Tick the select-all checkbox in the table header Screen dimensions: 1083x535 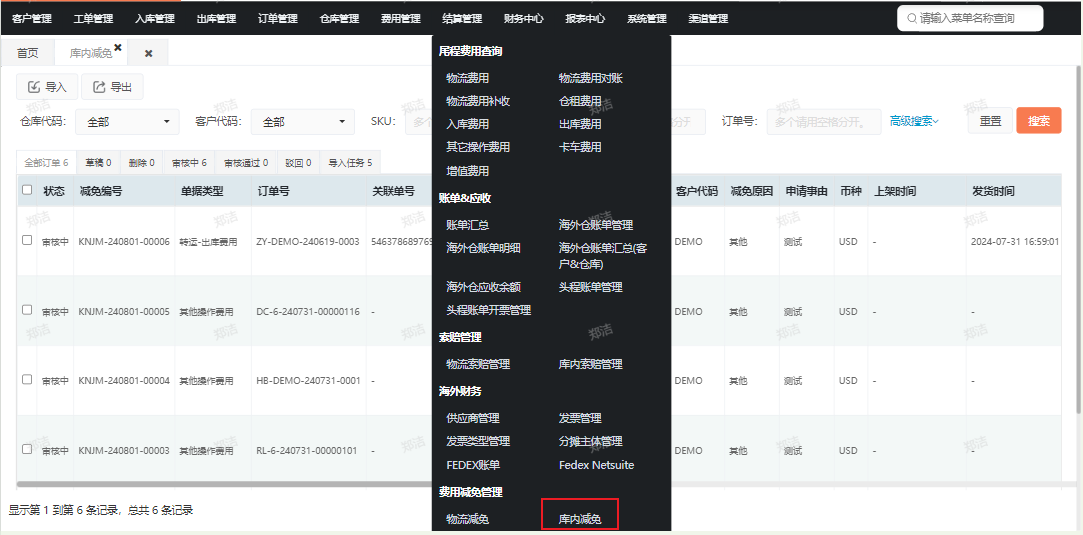tap(27, 190)
